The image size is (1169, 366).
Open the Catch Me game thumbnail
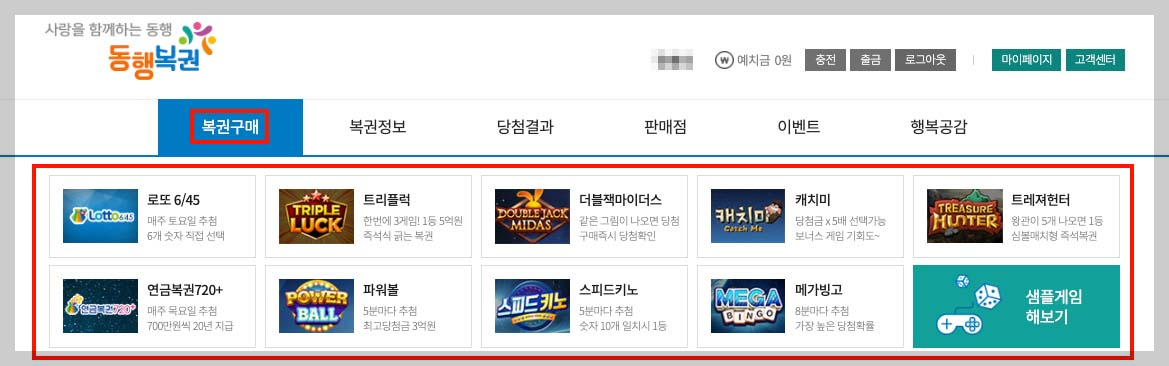click(x=749, y=216)
